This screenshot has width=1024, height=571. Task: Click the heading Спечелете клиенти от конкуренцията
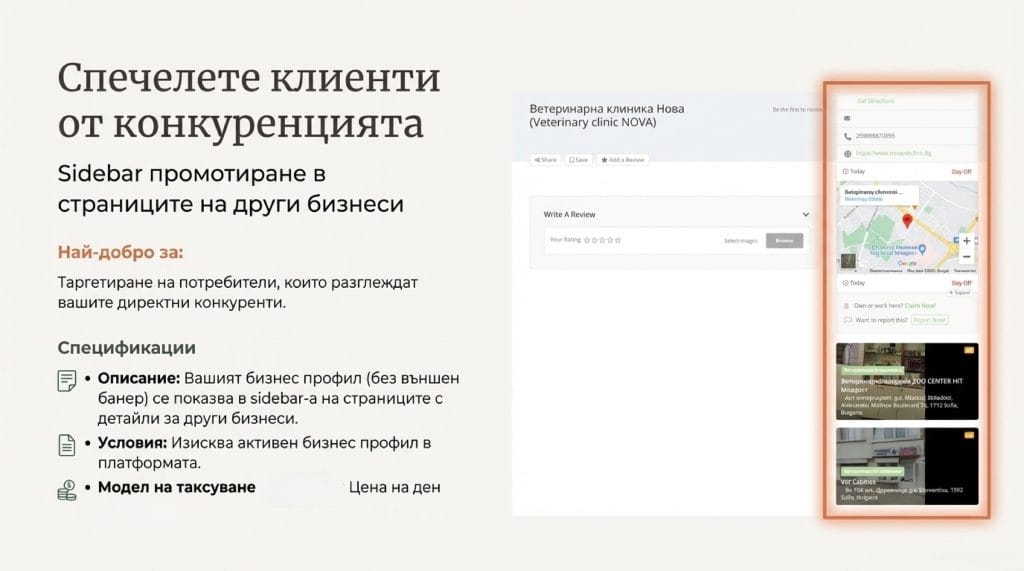coord(249,100)
